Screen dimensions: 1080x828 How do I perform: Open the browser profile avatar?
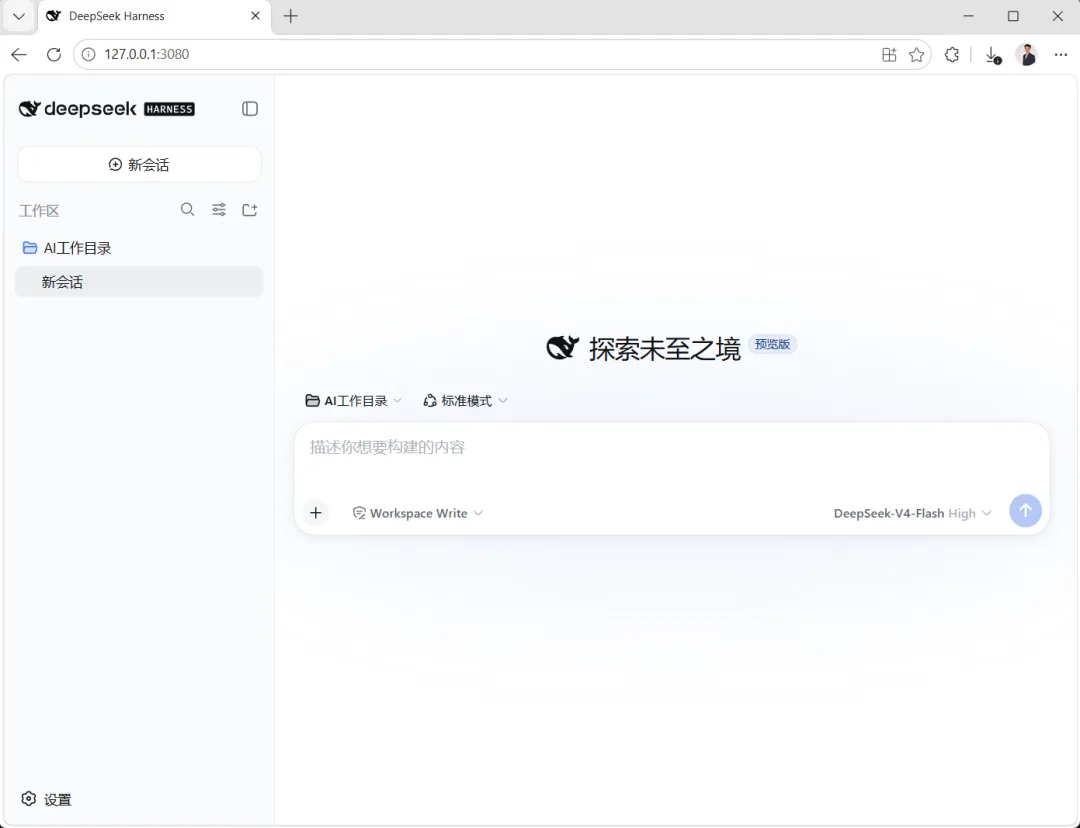1026,54
